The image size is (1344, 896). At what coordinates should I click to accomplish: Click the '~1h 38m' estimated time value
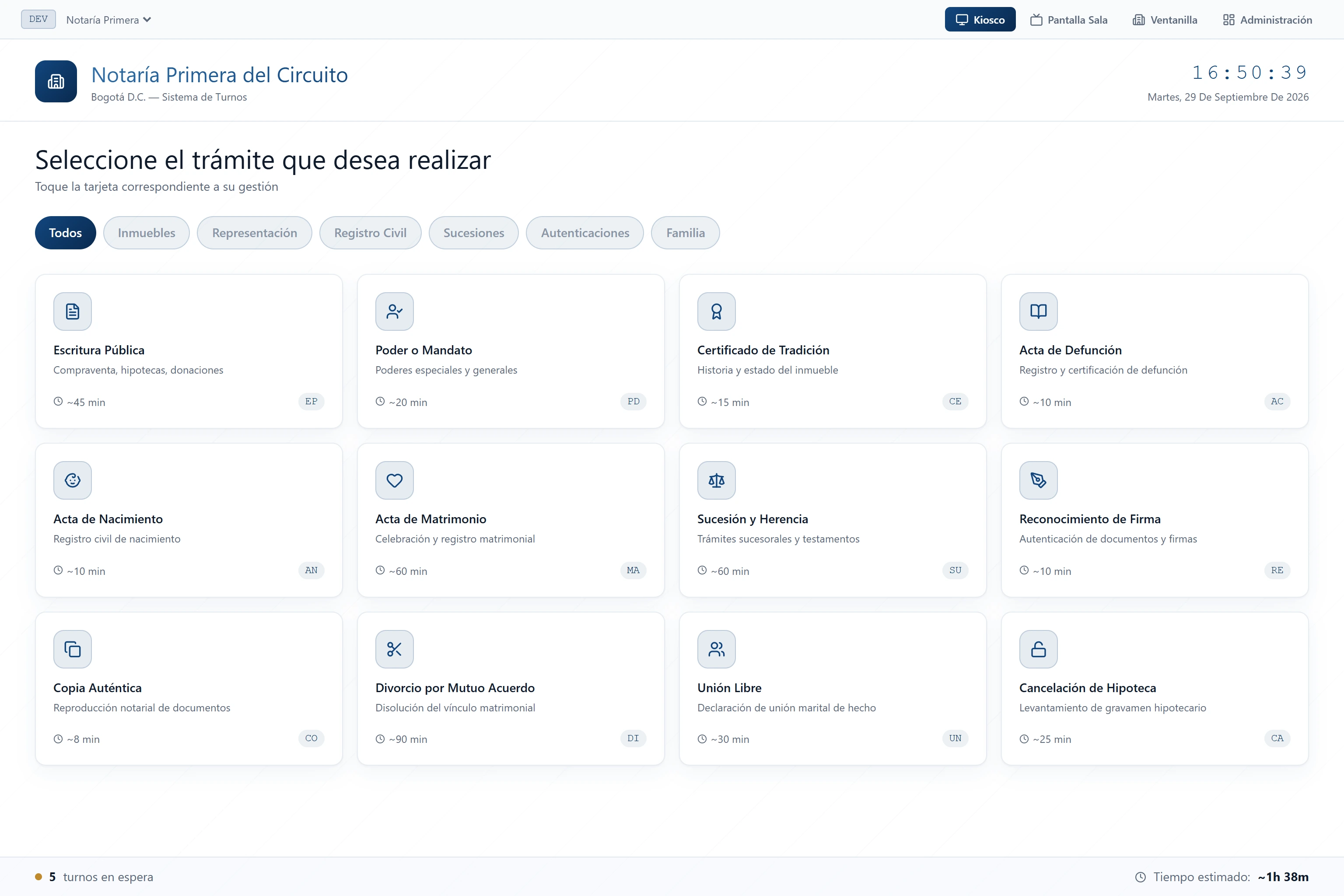[1283, 877]
